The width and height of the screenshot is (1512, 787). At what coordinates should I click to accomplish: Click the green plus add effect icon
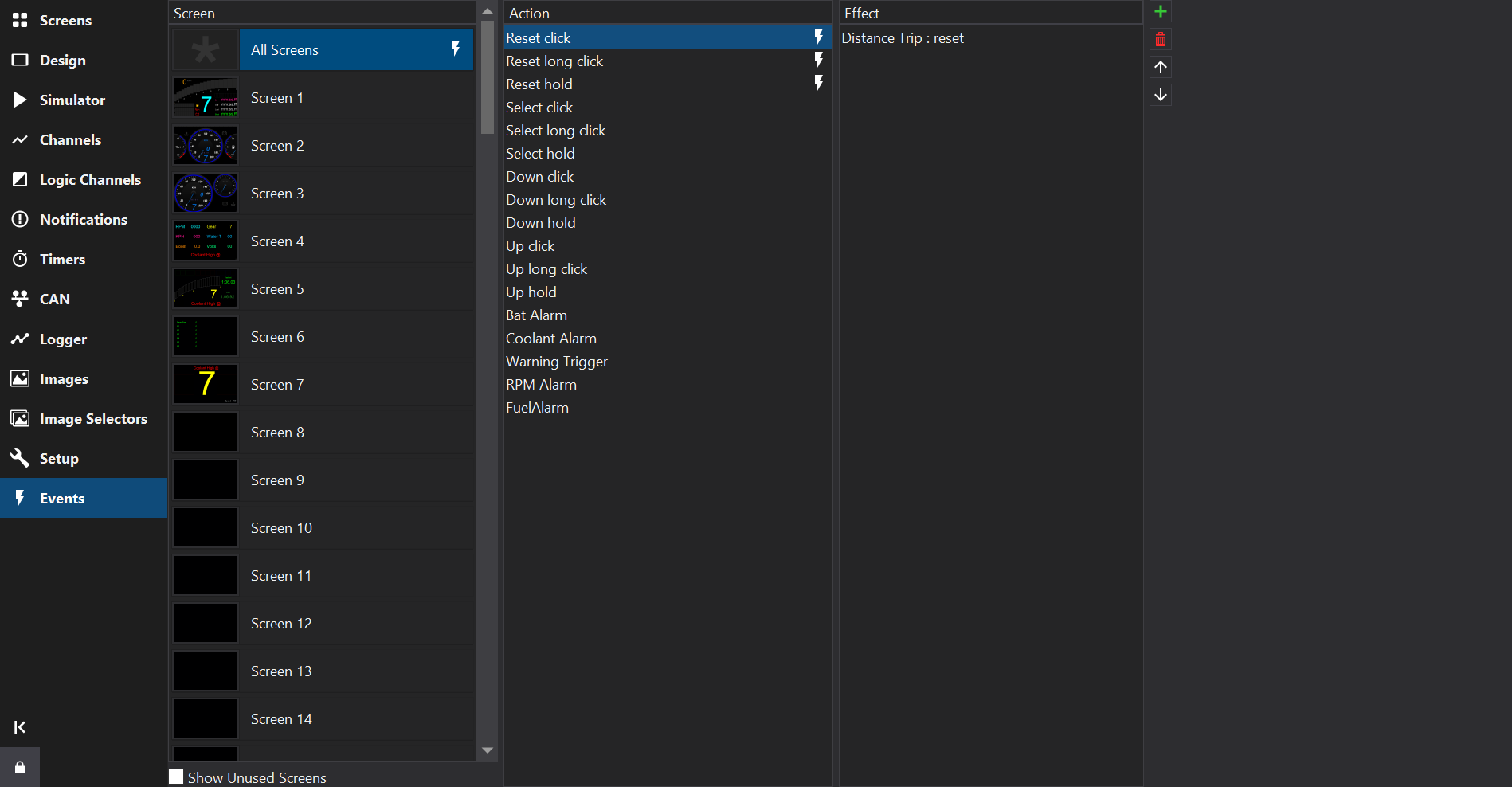(1161, 11)
